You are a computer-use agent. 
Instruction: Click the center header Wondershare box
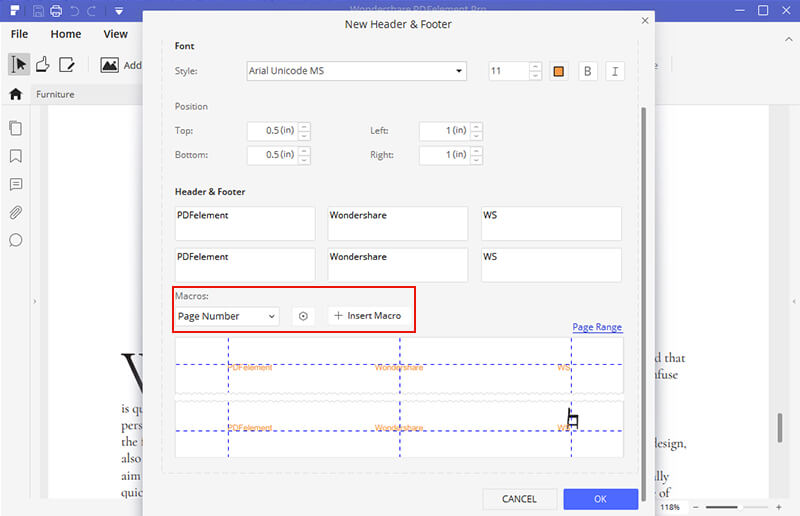click(x=397, y=224)
